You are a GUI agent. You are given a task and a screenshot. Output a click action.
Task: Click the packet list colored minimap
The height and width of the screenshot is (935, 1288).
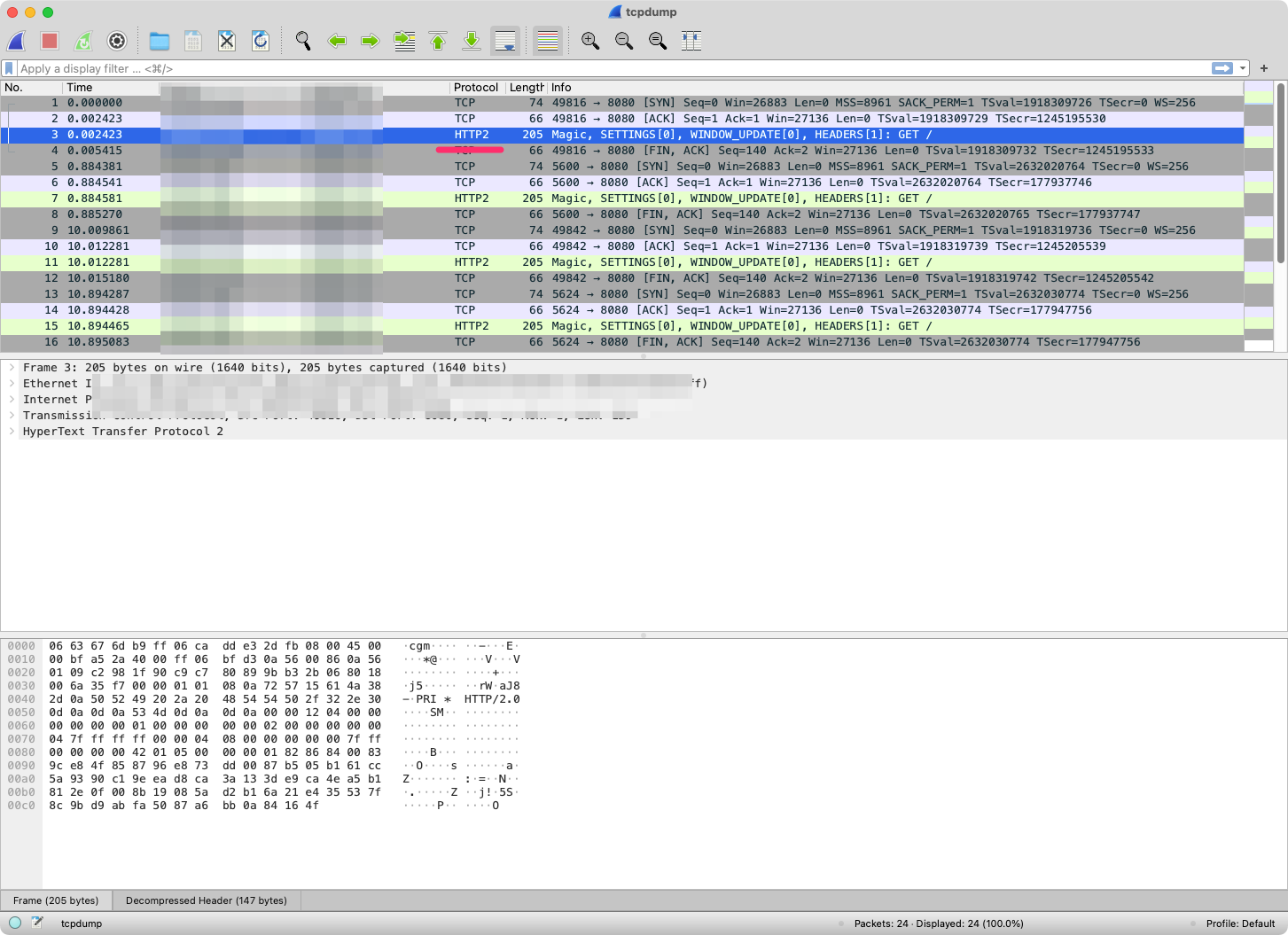click(x=1259, y=217)
